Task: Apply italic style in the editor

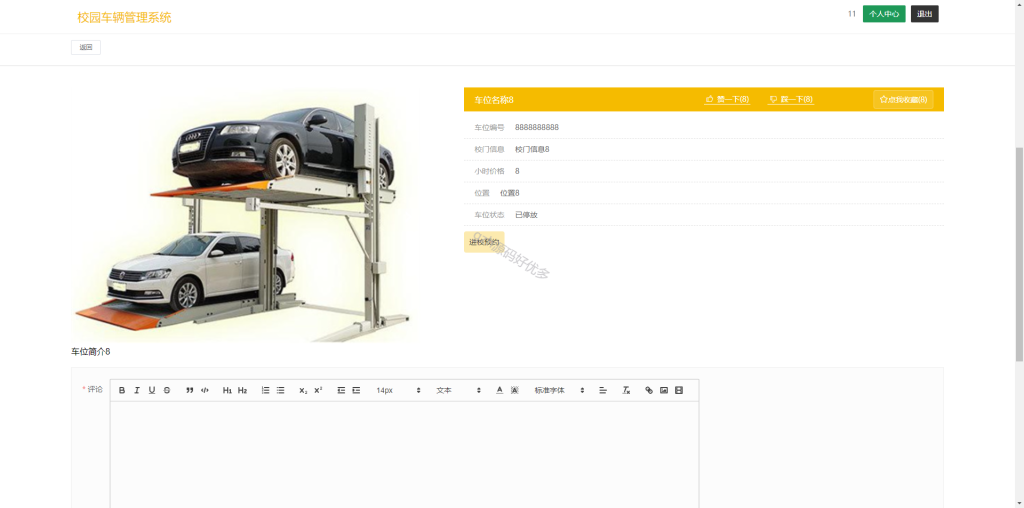Action: (137, 390)
